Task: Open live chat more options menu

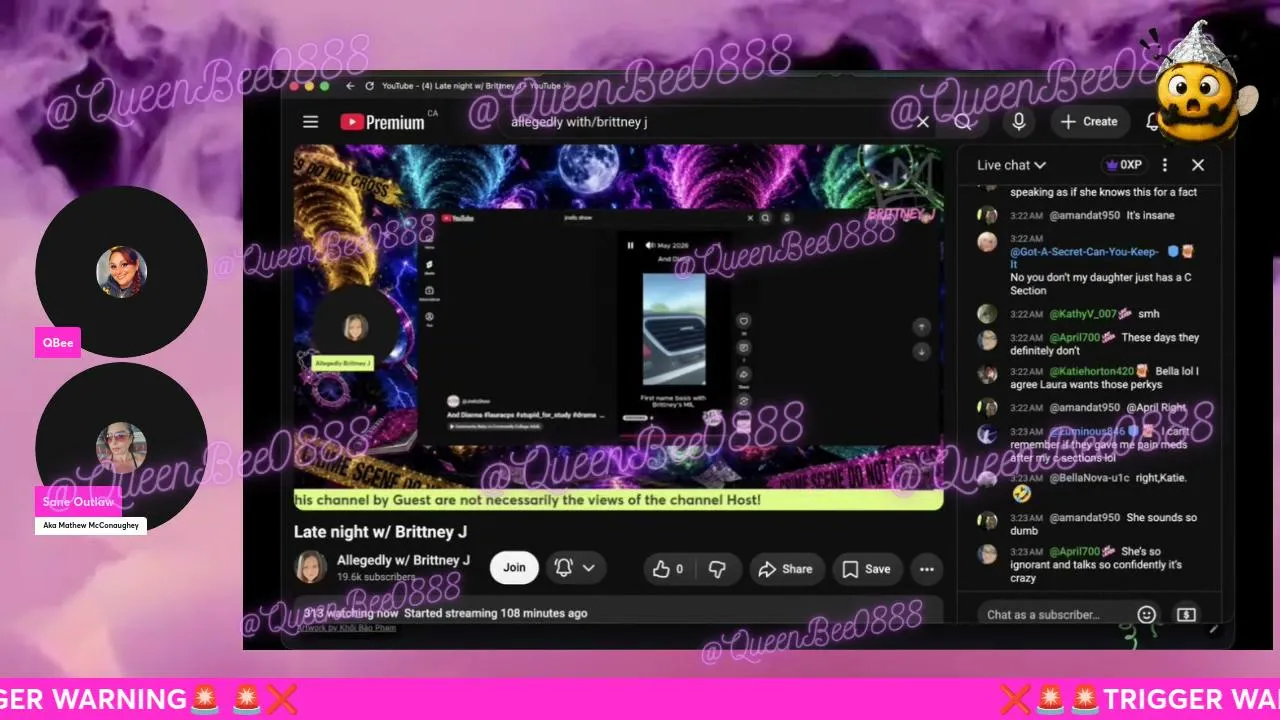Action: [1165, 165]
